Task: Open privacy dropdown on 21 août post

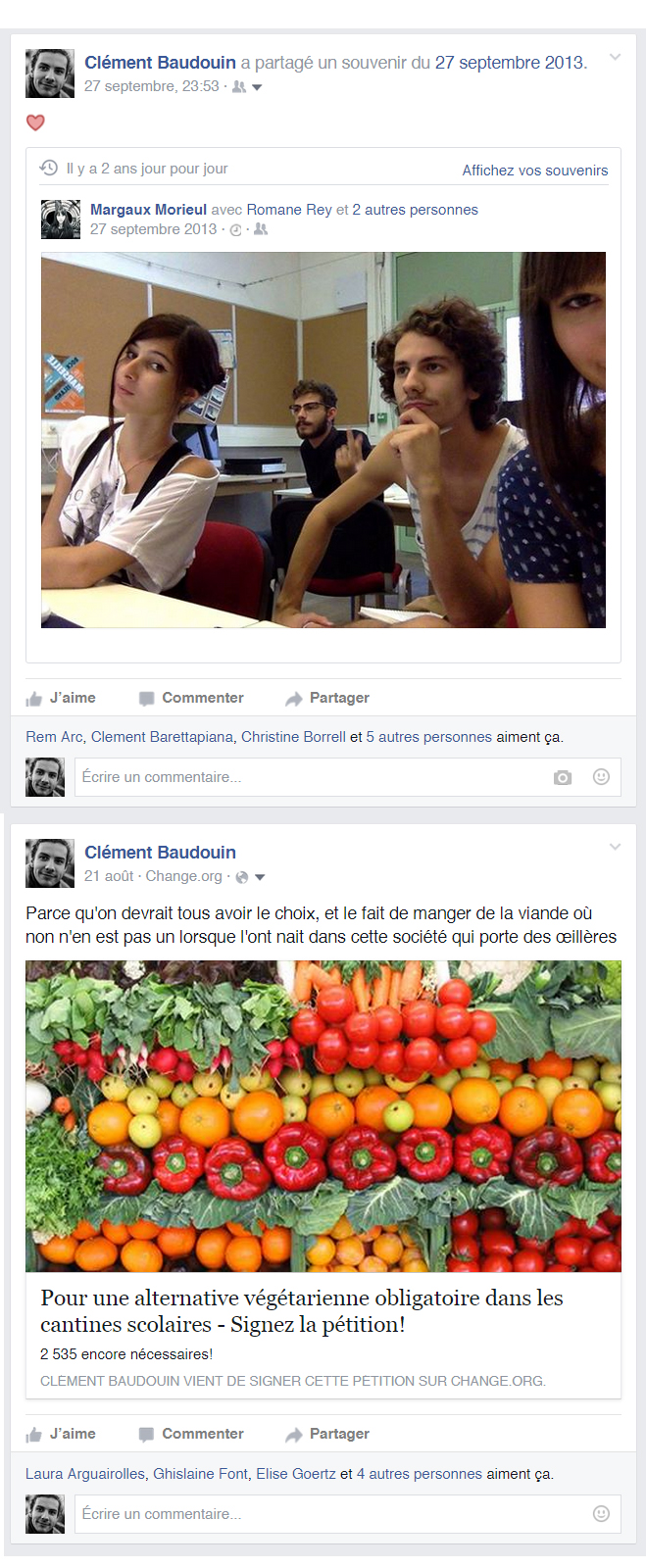Action: coord(251,877)
